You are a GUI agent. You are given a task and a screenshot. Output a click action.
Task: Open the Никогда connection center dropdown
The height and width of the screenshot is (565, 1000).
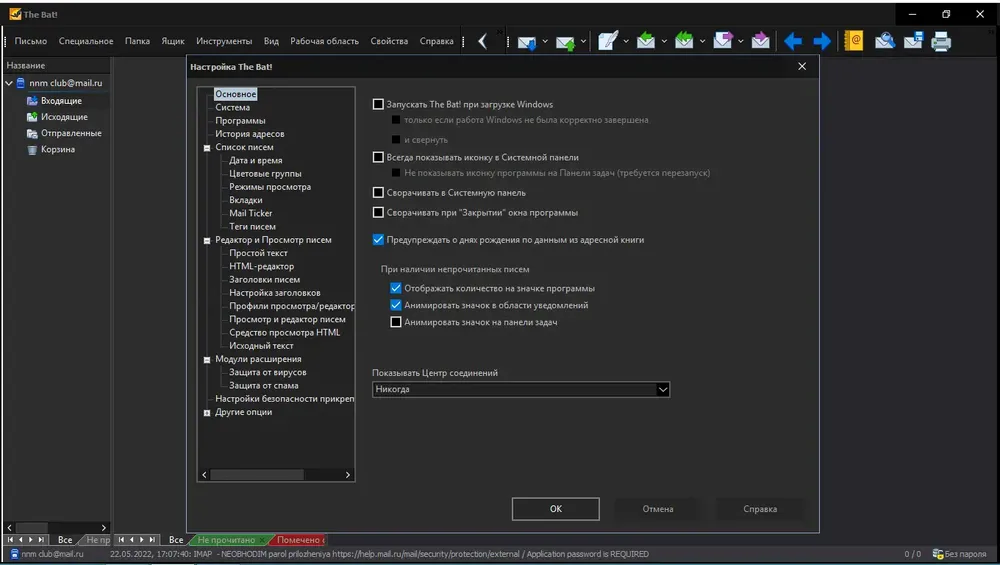pos(521,390)
